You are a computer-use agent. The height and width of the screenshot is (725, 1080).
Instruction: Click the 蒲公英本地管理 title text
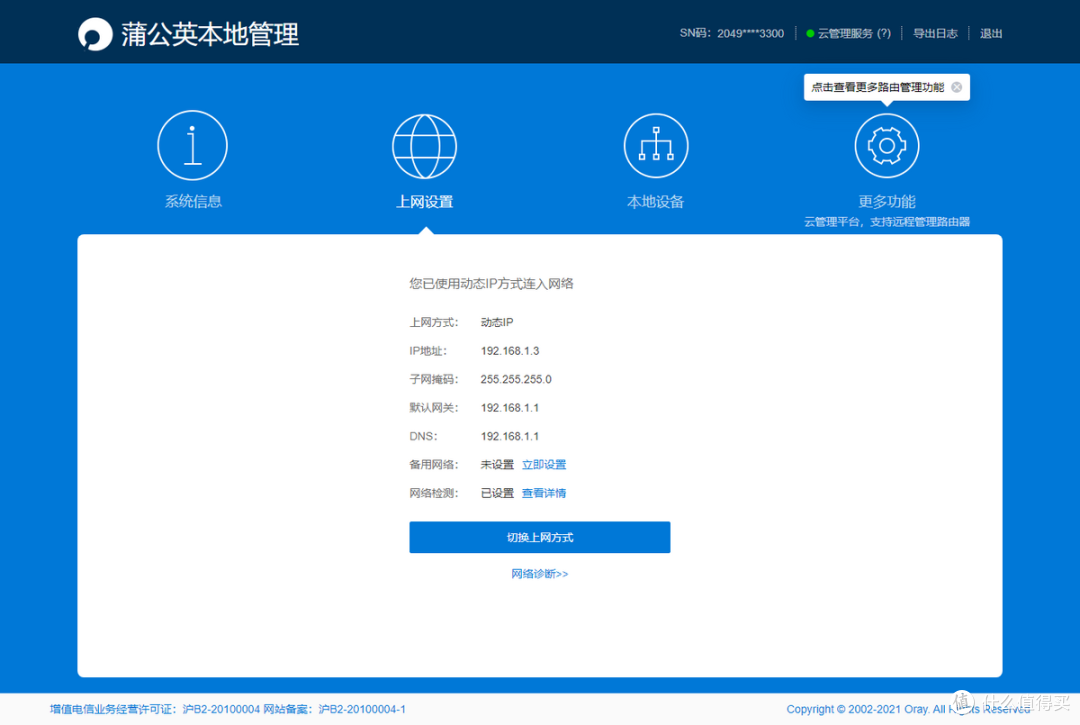(210, 34)
